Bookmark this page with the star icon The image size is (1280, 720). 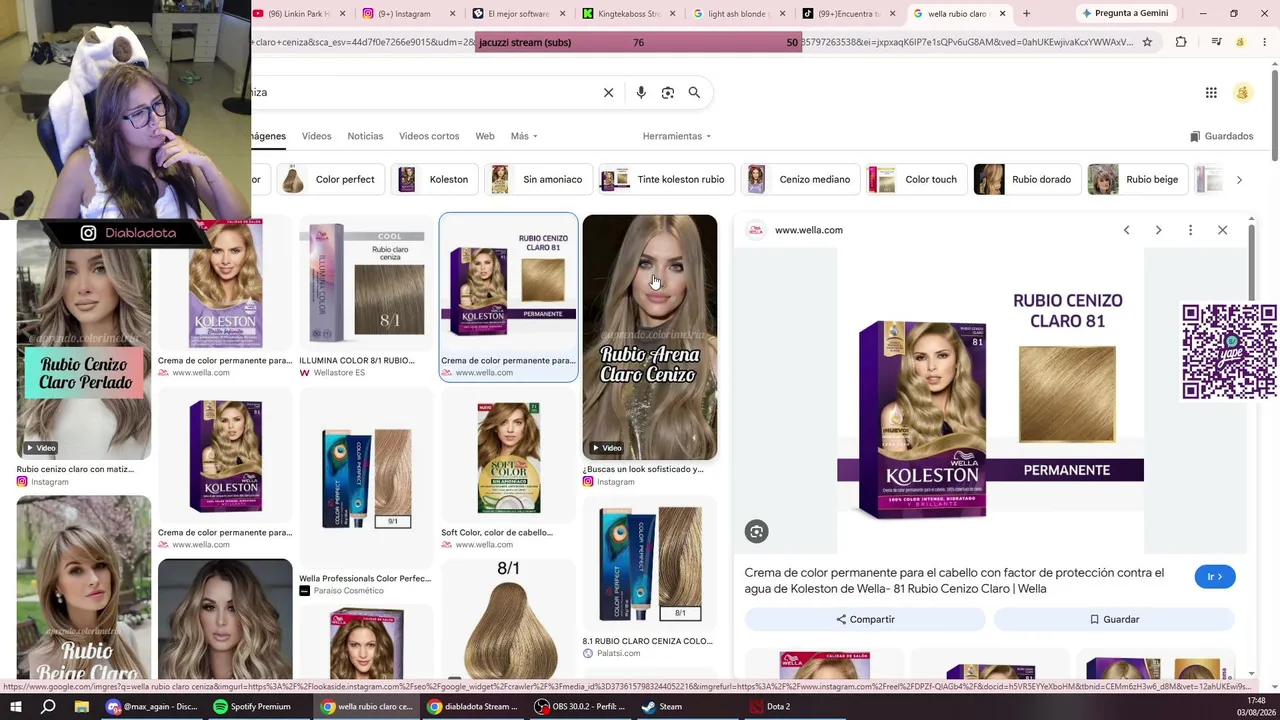(x=1147, y=42)
